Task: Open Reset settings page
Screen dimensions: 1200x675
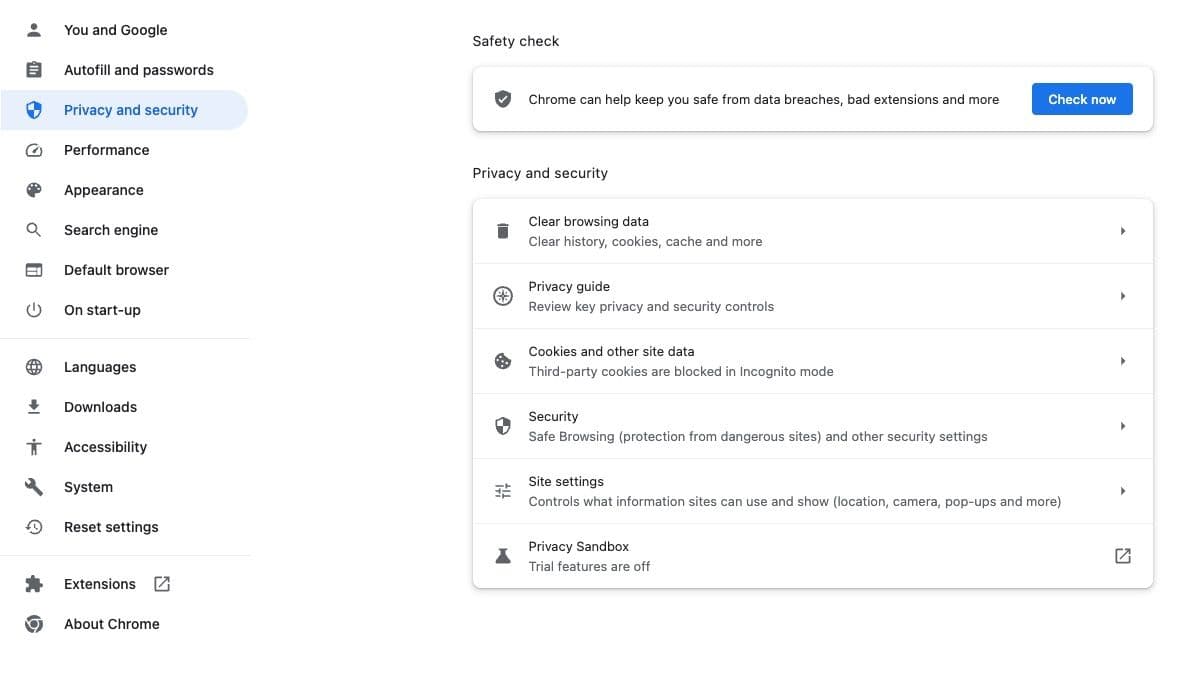Action: pyautogui.click(x=111, y=527)
